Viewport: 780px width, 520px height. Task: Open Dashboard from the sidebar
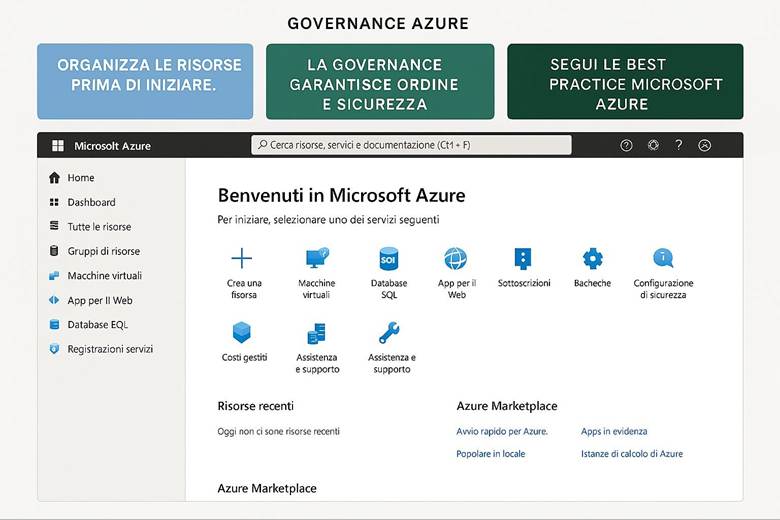click(x=91, y=202)
